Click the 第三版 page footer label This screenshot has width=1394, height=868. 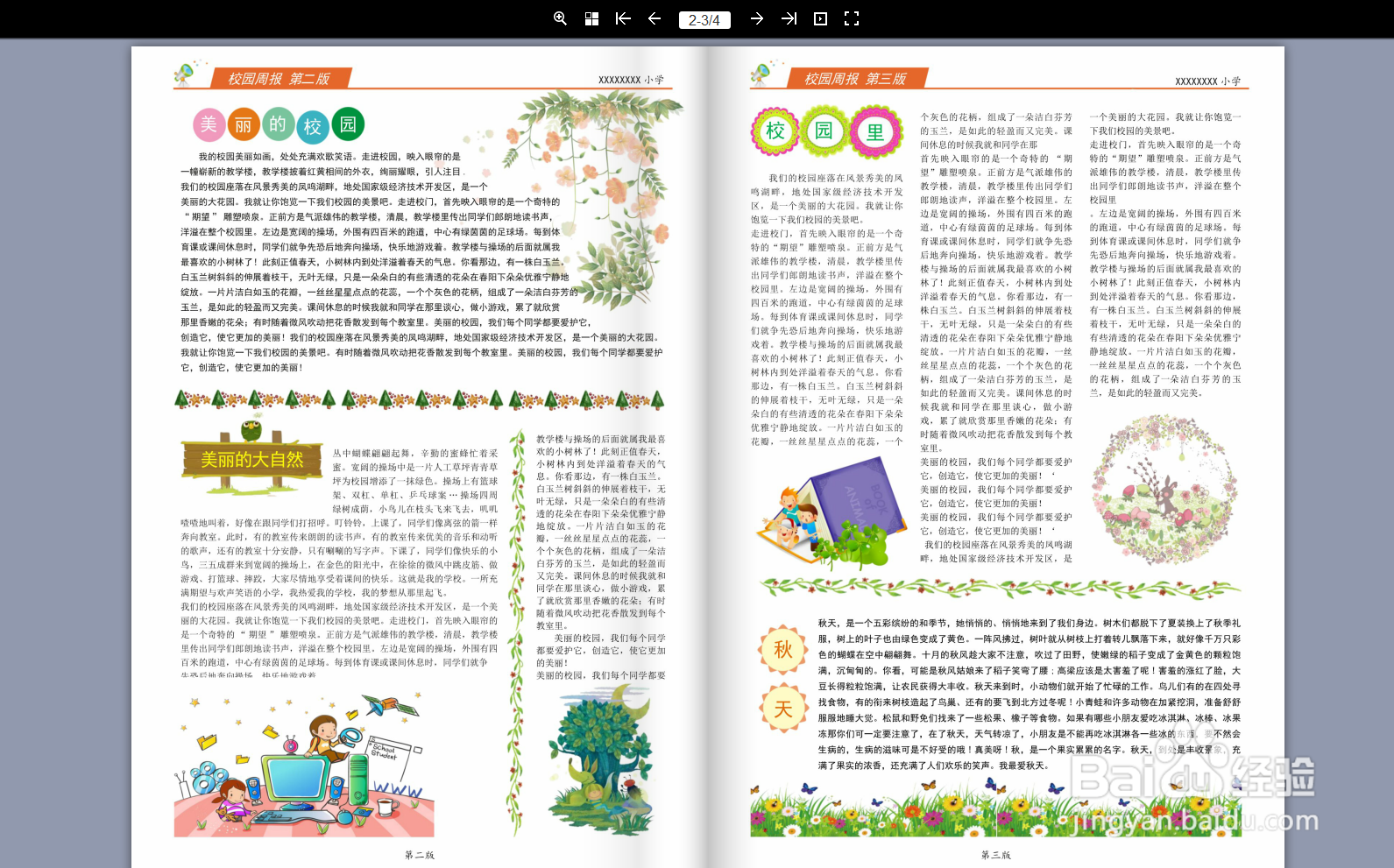coord(996,855)
